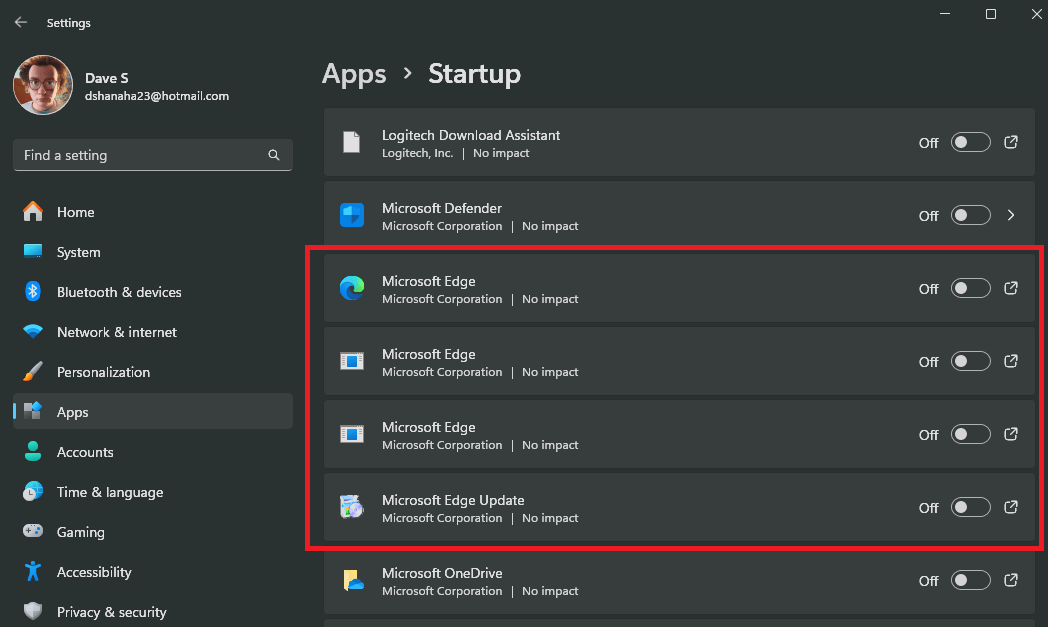Click the Bluetooth & devices icon
Screen dimensions: 1048x627
coord(34,292)
